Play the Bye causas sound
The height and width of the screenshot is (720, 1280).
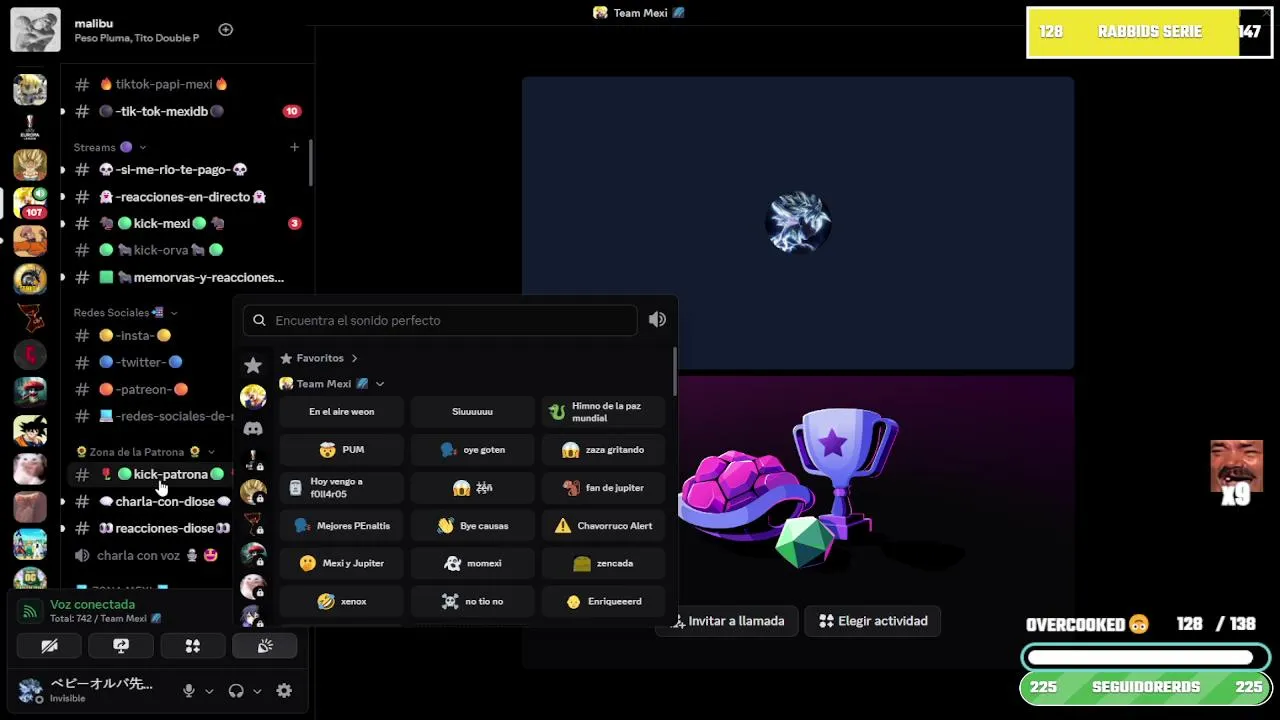(472, 525)
